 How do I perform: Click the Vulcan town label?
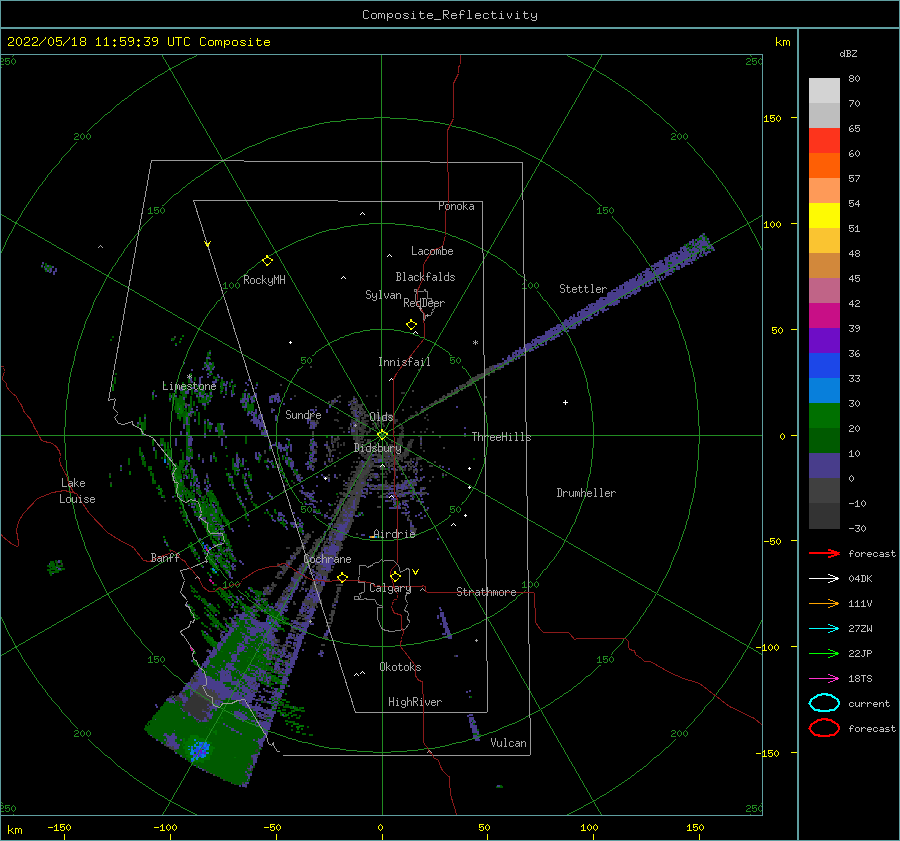pos(508,743)
